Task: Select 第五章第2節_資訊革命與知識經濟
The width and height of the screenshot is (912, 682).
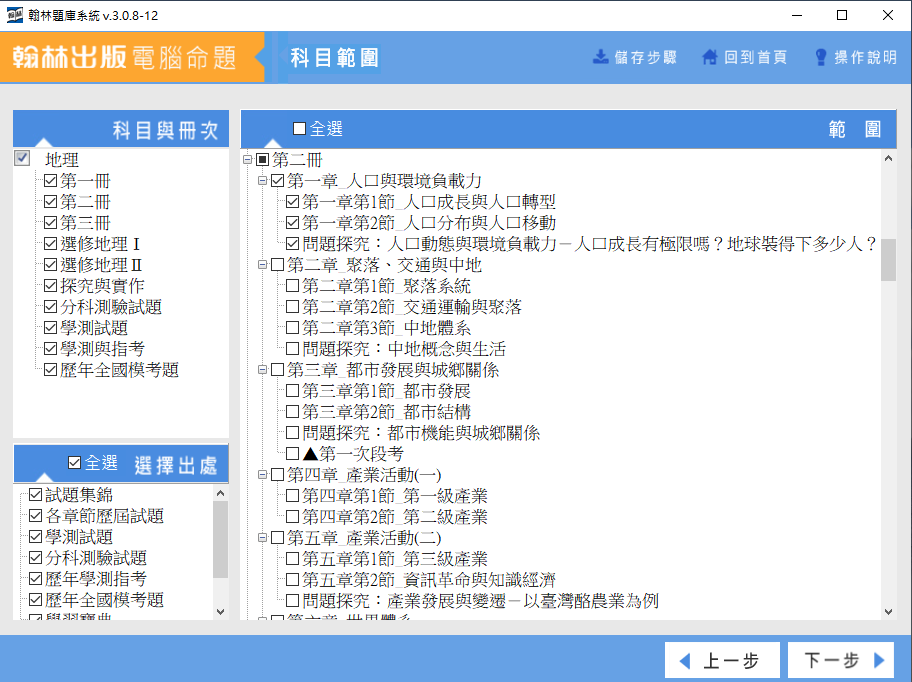Action: tap(429, 580)
